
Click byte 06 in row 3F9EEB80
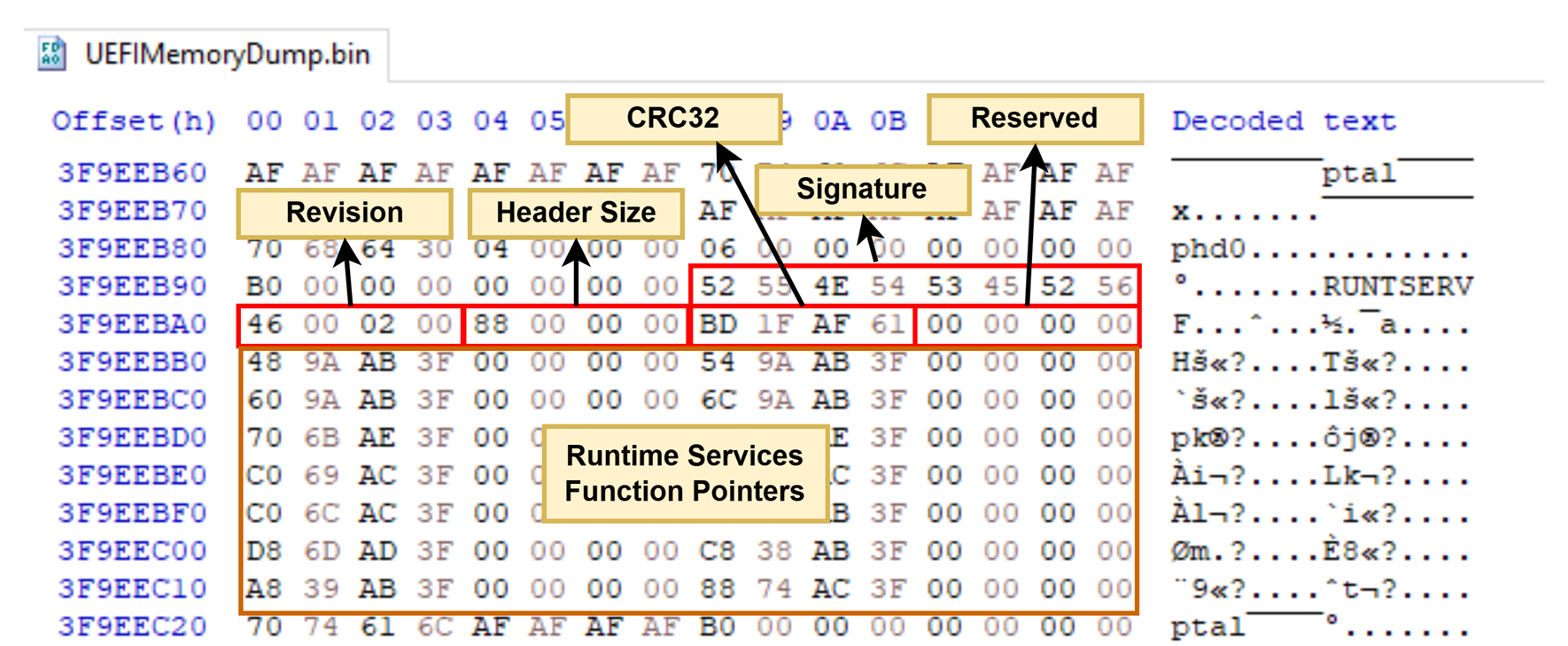(718, 248)
